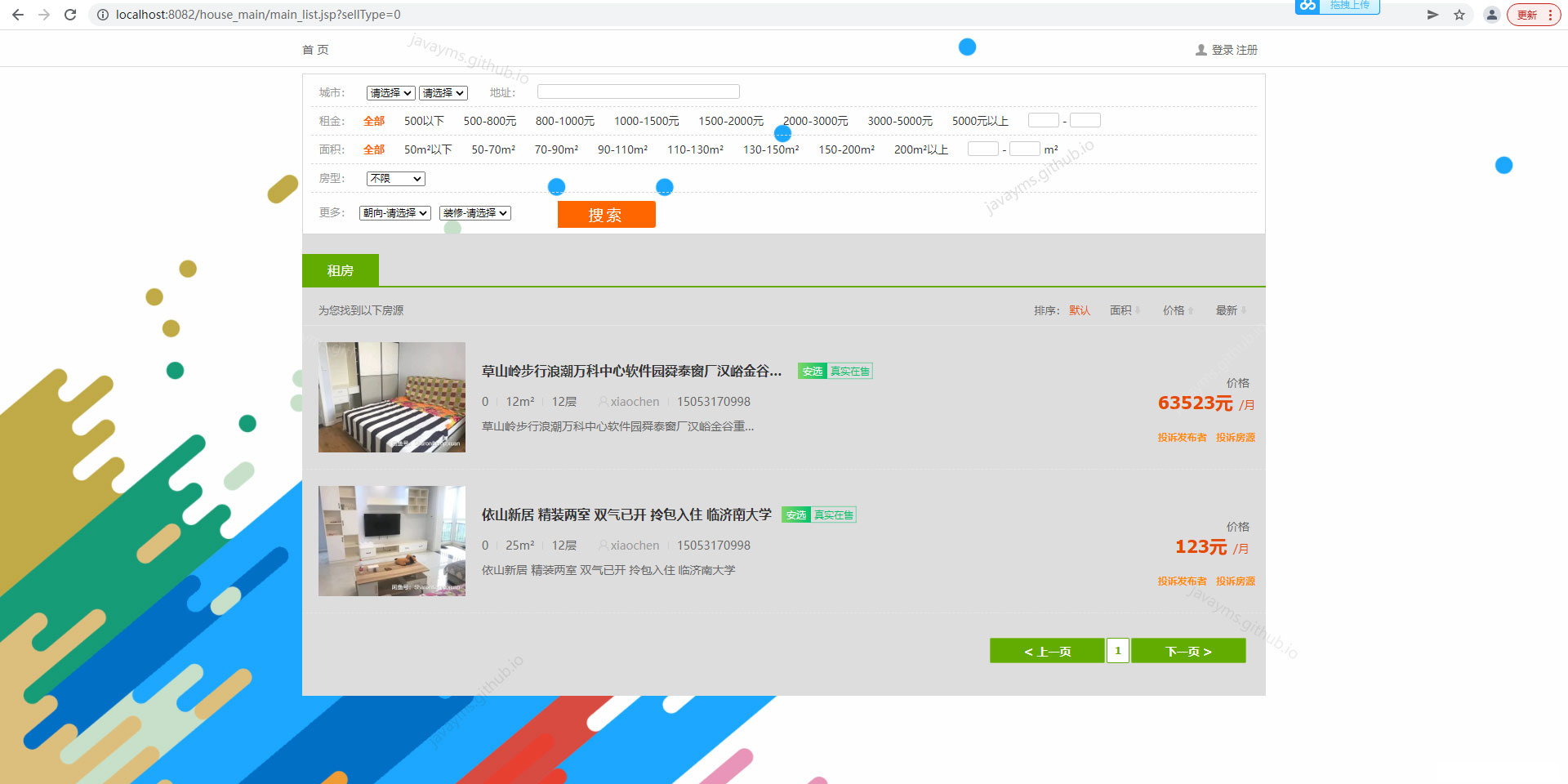1568x784 pixels.
Task: Click the user icon next to 登录
Action: coord(1200,49)
